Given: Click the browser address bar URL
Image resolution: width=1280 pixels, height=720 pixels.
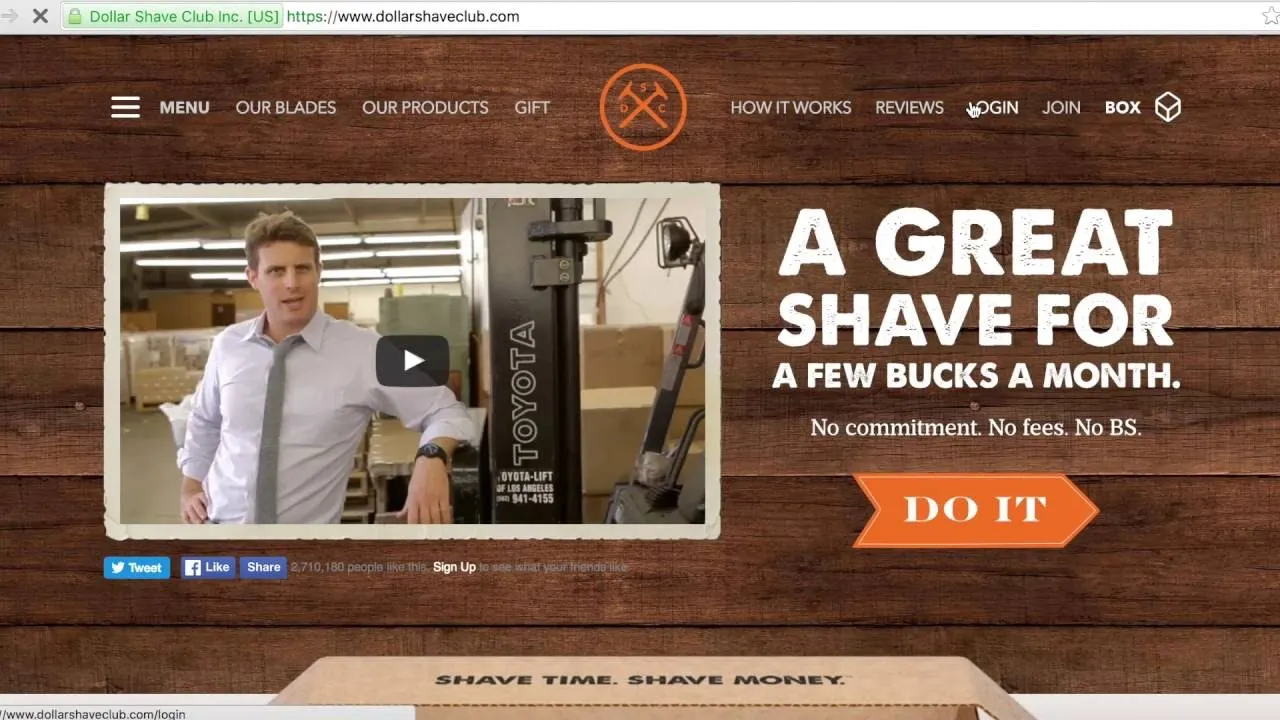Looking at the screenshot, I should click(x=402, y=16).
